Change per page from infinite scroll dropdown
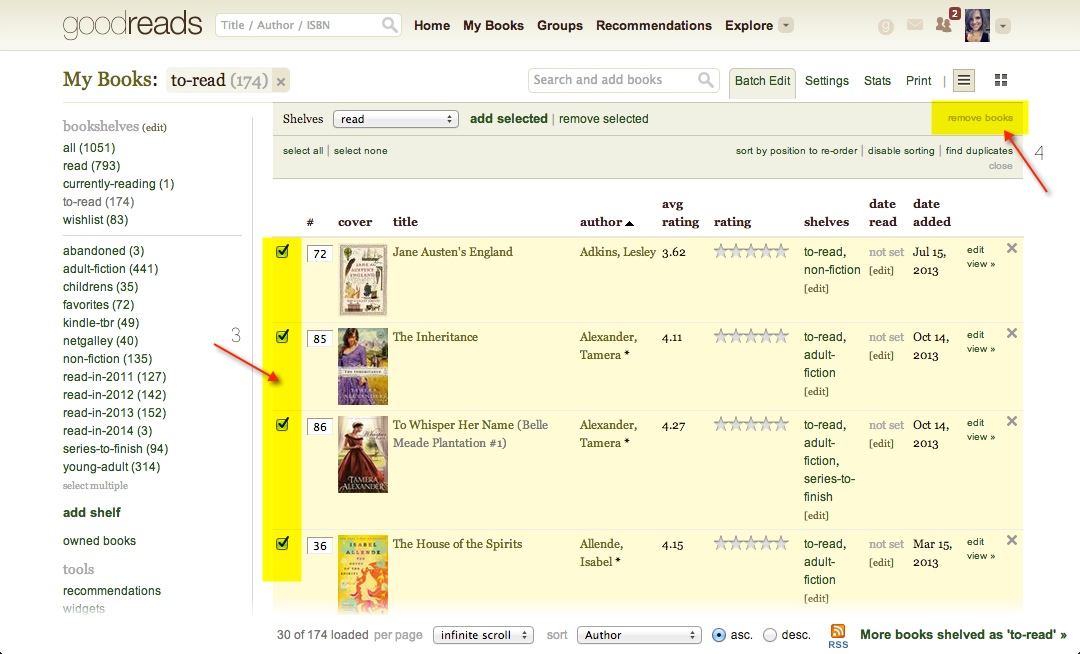The height and width of the screenshot is (654, 1080). point(483,634)
